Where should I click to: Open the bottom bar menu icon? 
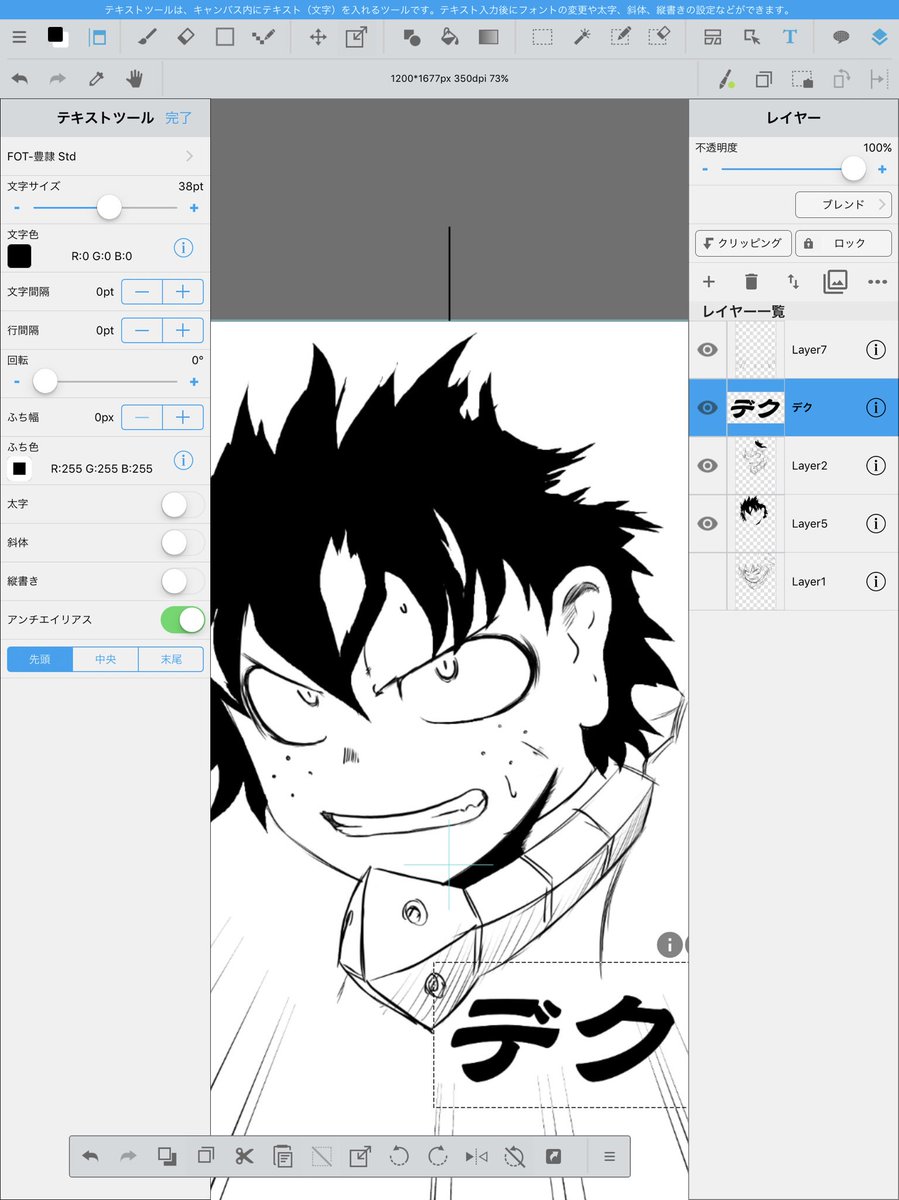point(609,1157)
